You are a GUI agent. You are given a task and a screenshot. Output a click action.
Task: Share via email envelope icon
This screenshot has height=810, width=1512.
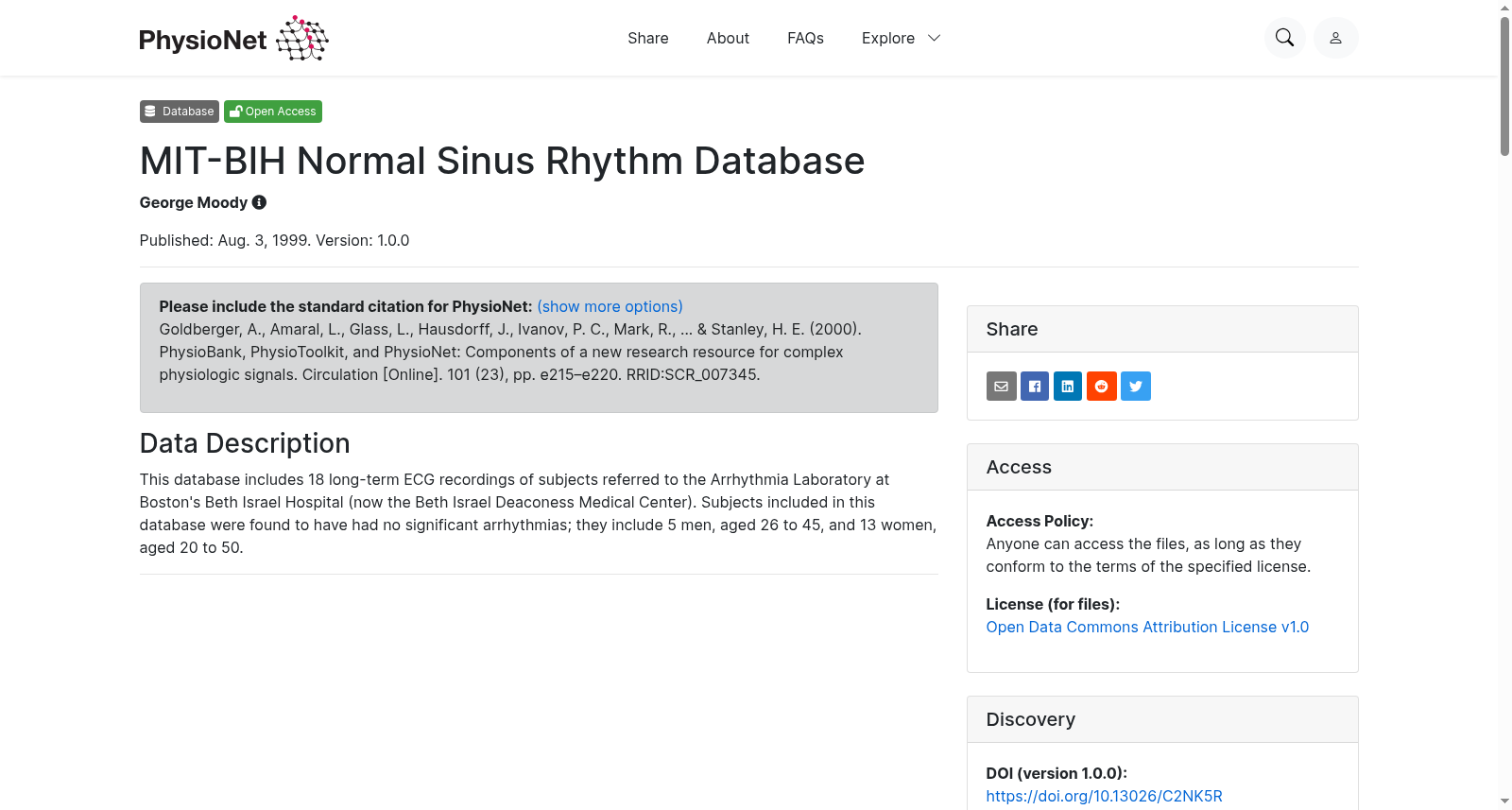1002,386
